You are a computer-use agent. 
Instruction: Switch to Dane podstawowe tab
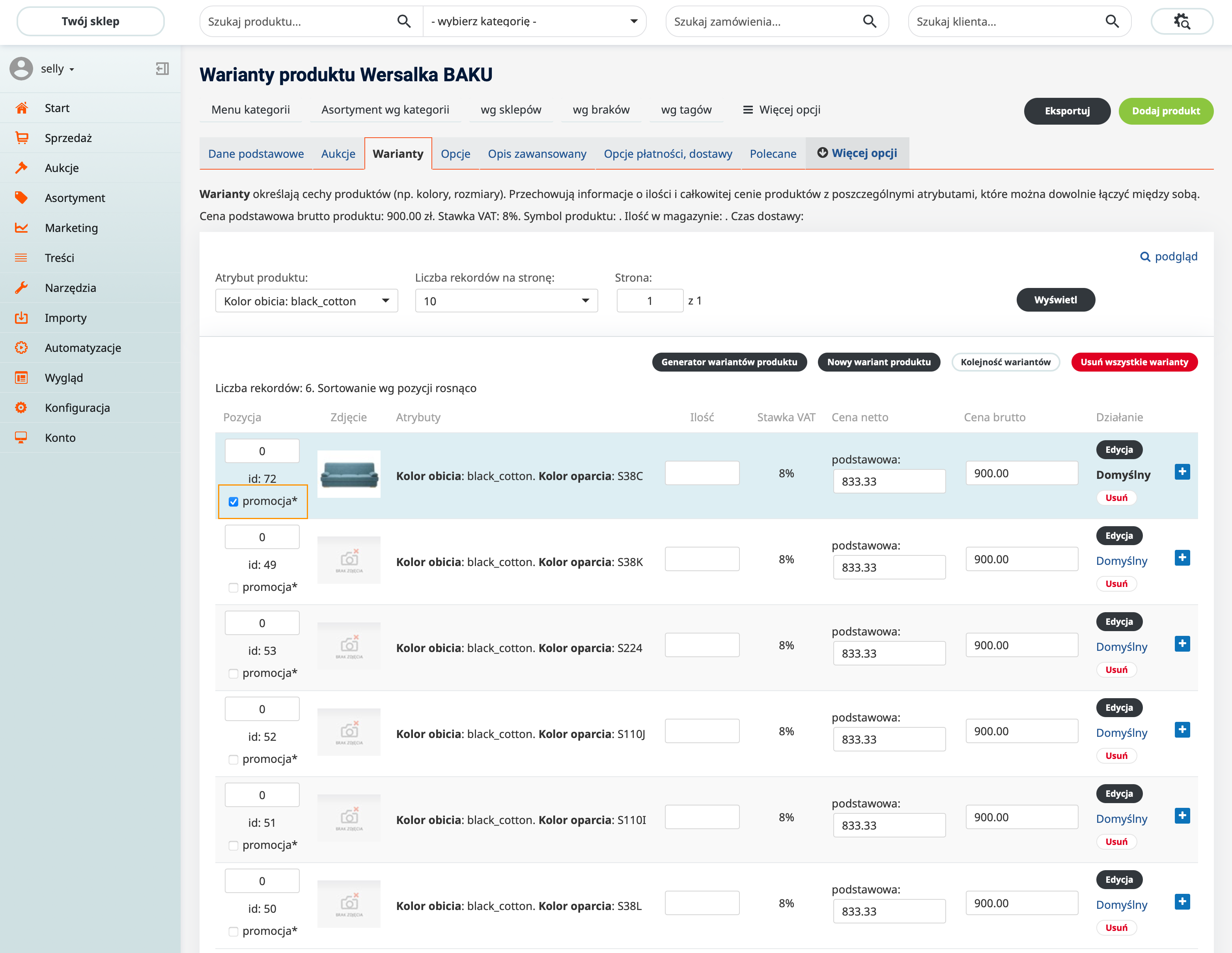click(x=256, y=153)
